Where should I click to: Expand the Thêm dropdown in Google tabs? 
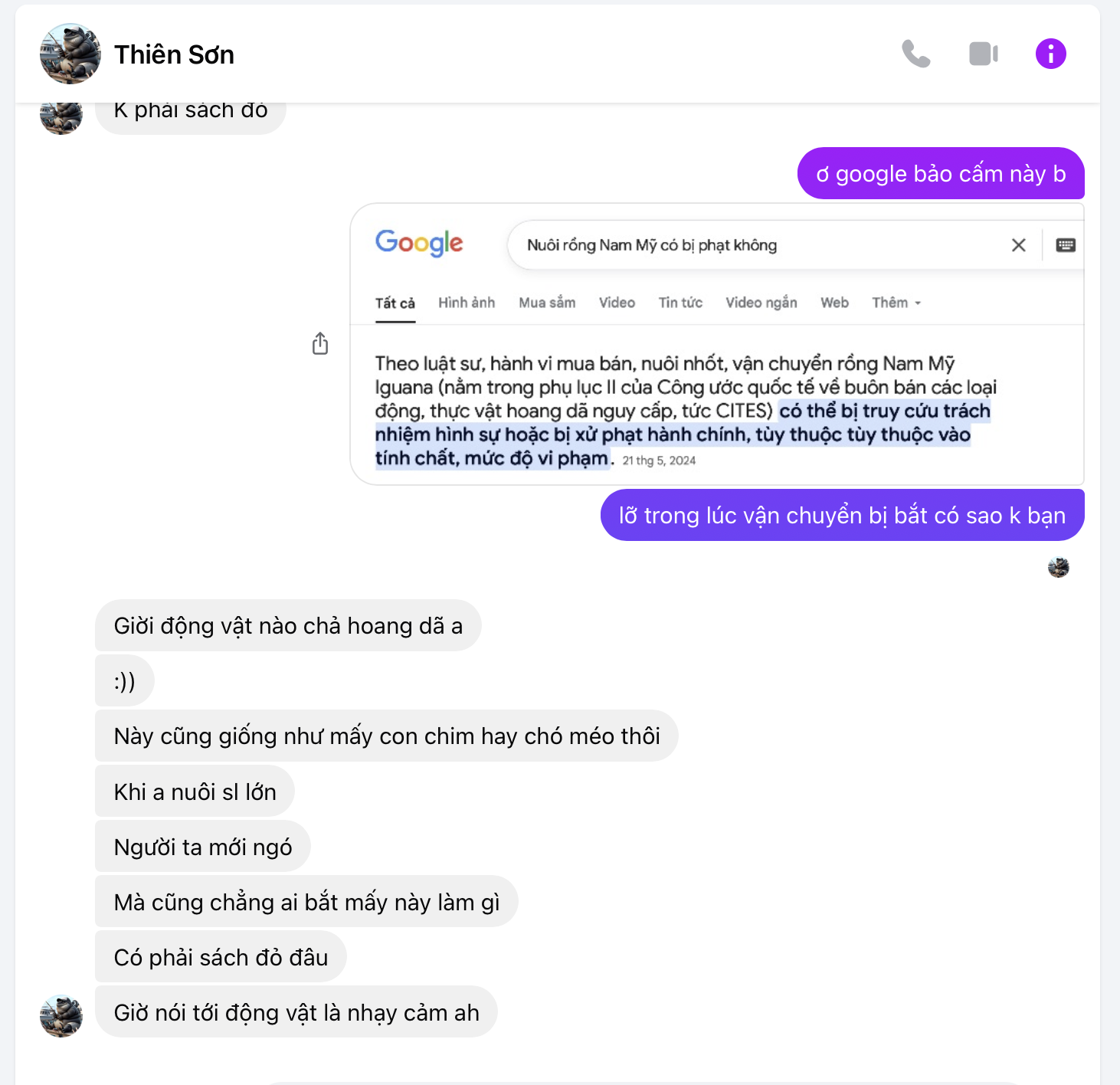(x=896, y=303)
